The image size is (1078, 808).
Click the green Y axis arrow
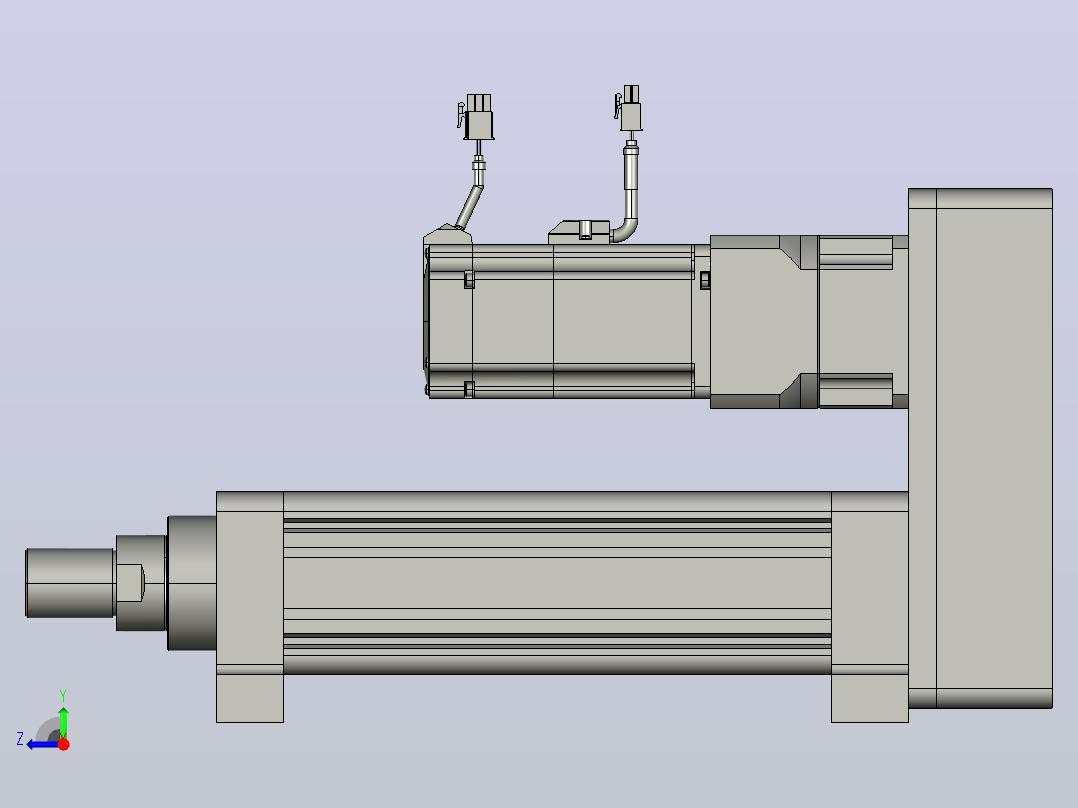[63, 722]
